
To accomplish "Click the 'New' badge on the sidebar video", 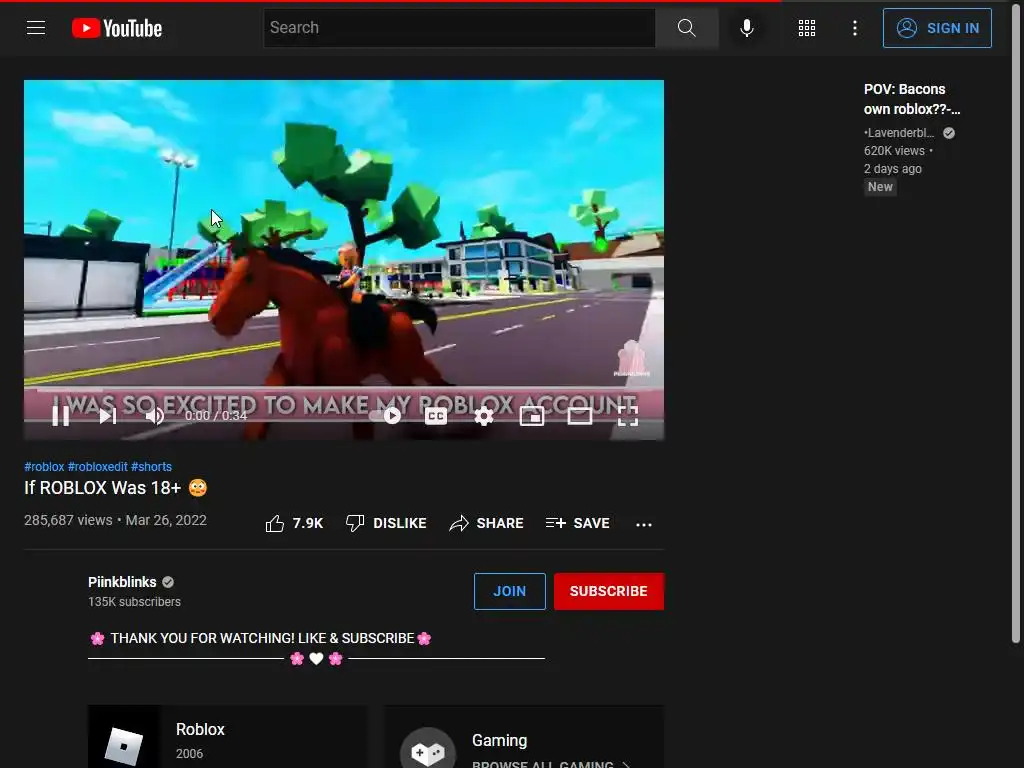I will tap(880, 187).
